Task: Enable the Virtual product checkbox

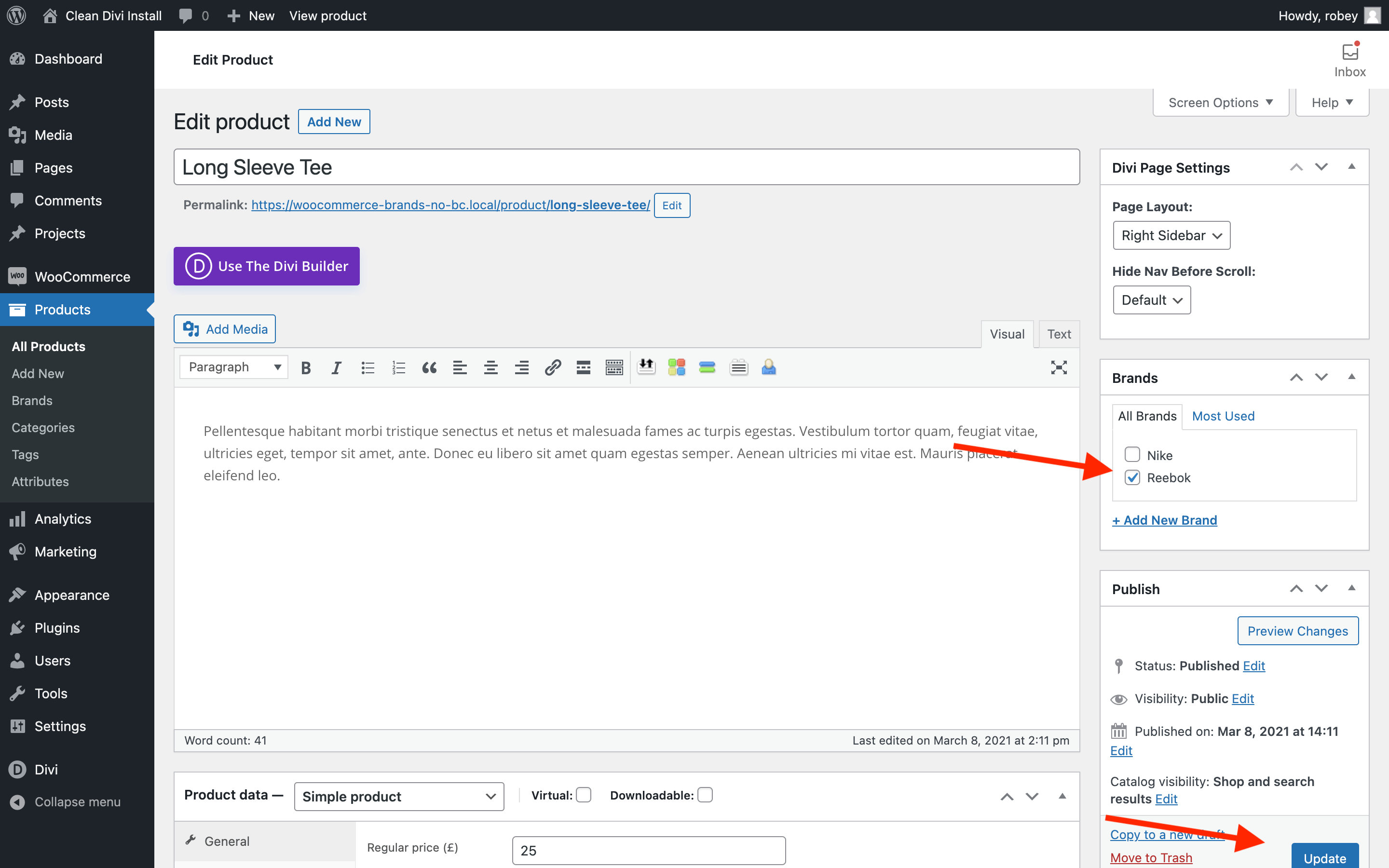Action: point(584,795)
